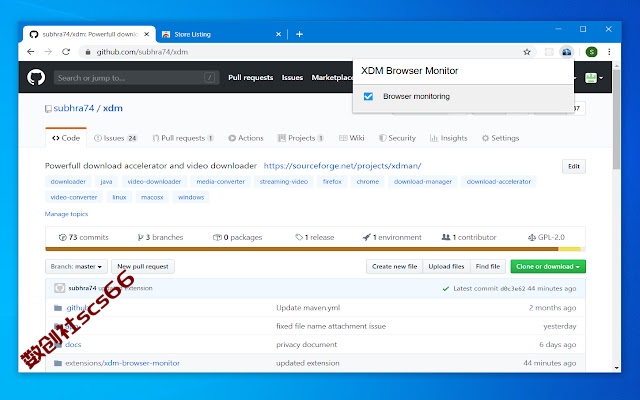Click the subhra74 owner link
This screenshot has width=640, height=400.
pos(74,108)
